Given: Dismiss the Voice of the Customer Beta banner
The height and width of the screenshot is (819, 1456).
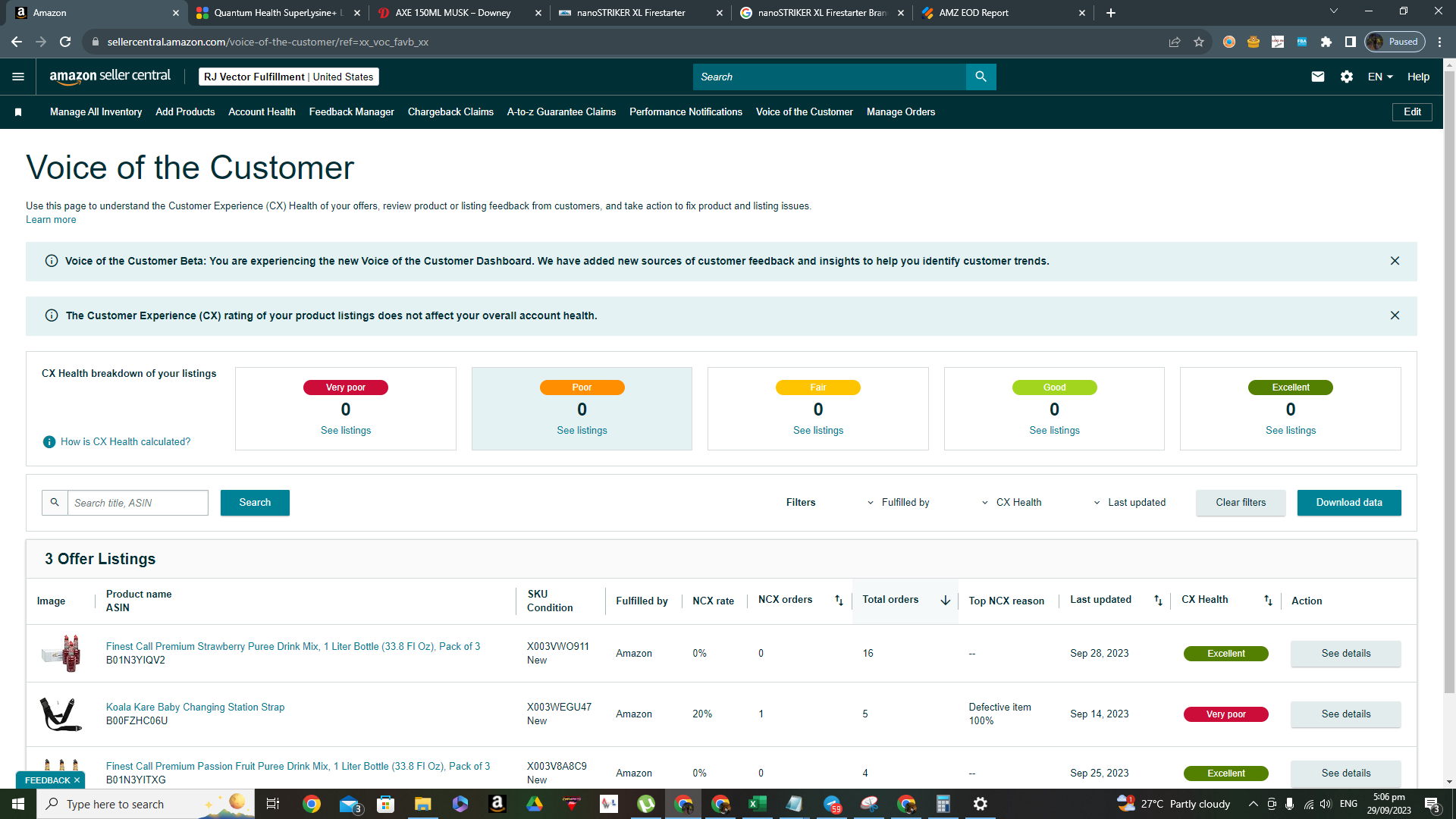Looking at the screenshot, I should pyautogui.click(x=1395, y=261).
